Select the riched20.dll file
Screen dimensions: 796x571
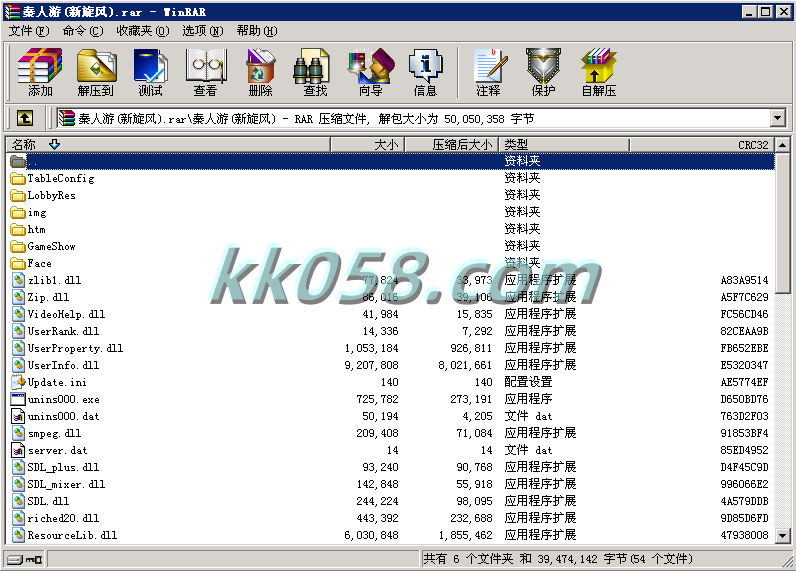[x=391, y=518]
